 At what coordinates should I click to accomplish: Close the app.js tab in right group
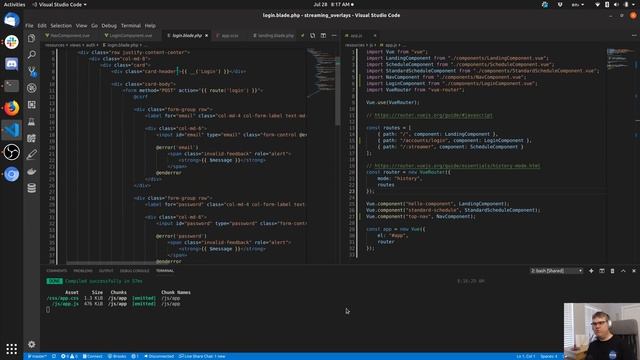click(x=375, y=36)
